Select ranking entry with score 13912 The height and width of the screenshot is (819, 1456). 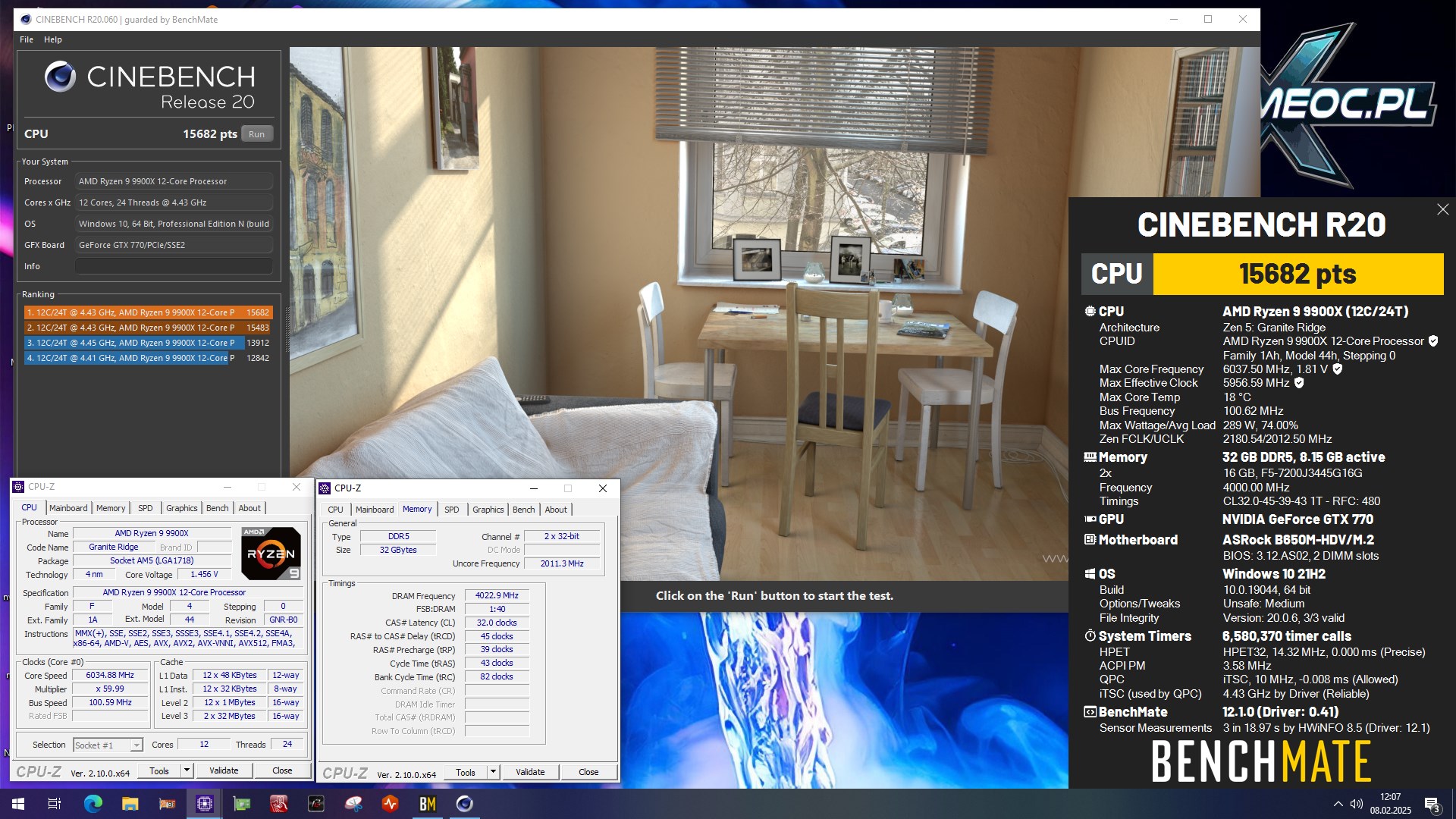pos(148,343)
